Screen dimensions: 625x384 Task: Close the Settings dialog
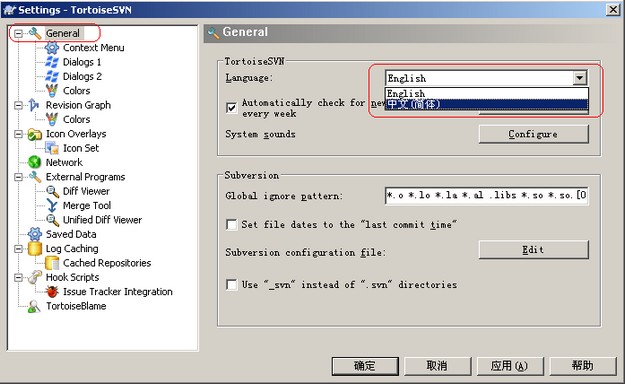pos(613,10)
